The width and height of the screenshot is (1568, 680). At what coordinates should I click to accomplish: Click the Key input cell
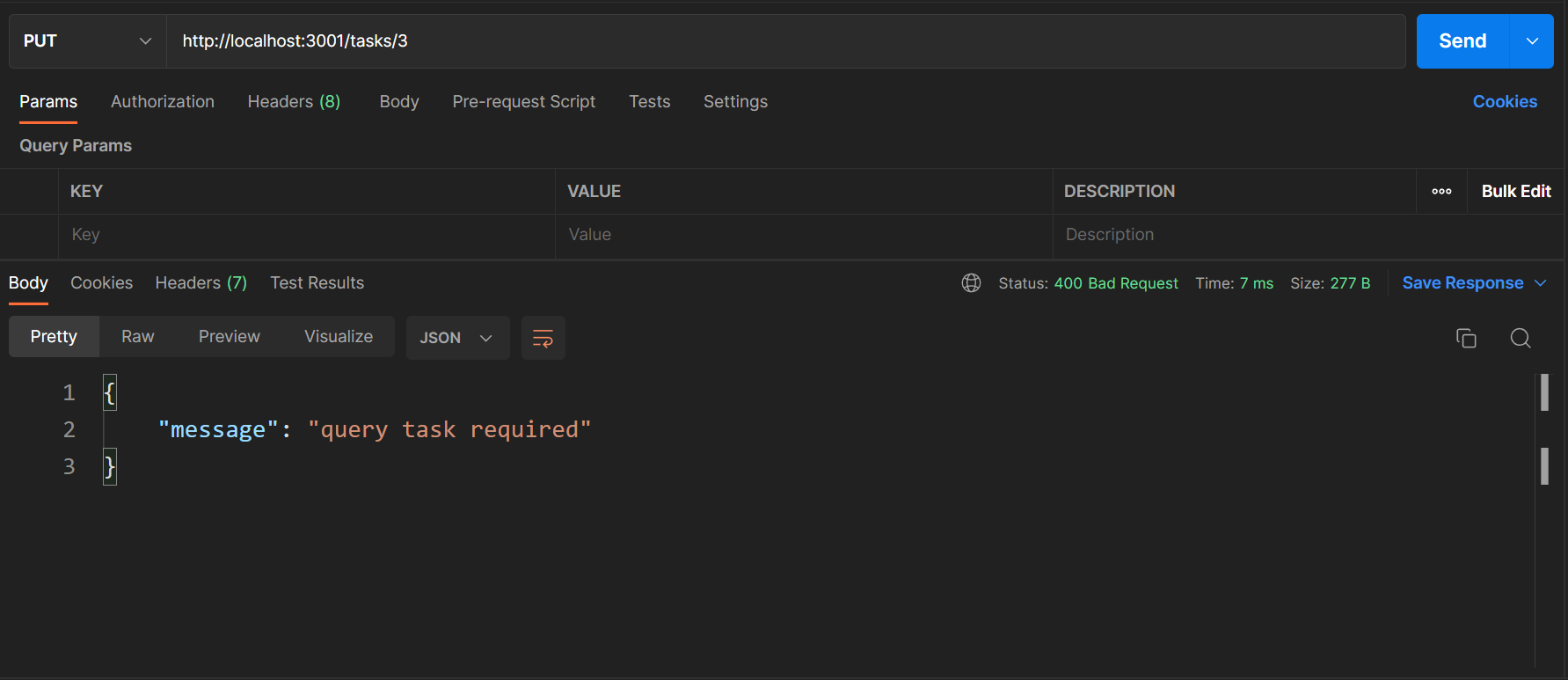pyautogui.click(x=307, y=235)
